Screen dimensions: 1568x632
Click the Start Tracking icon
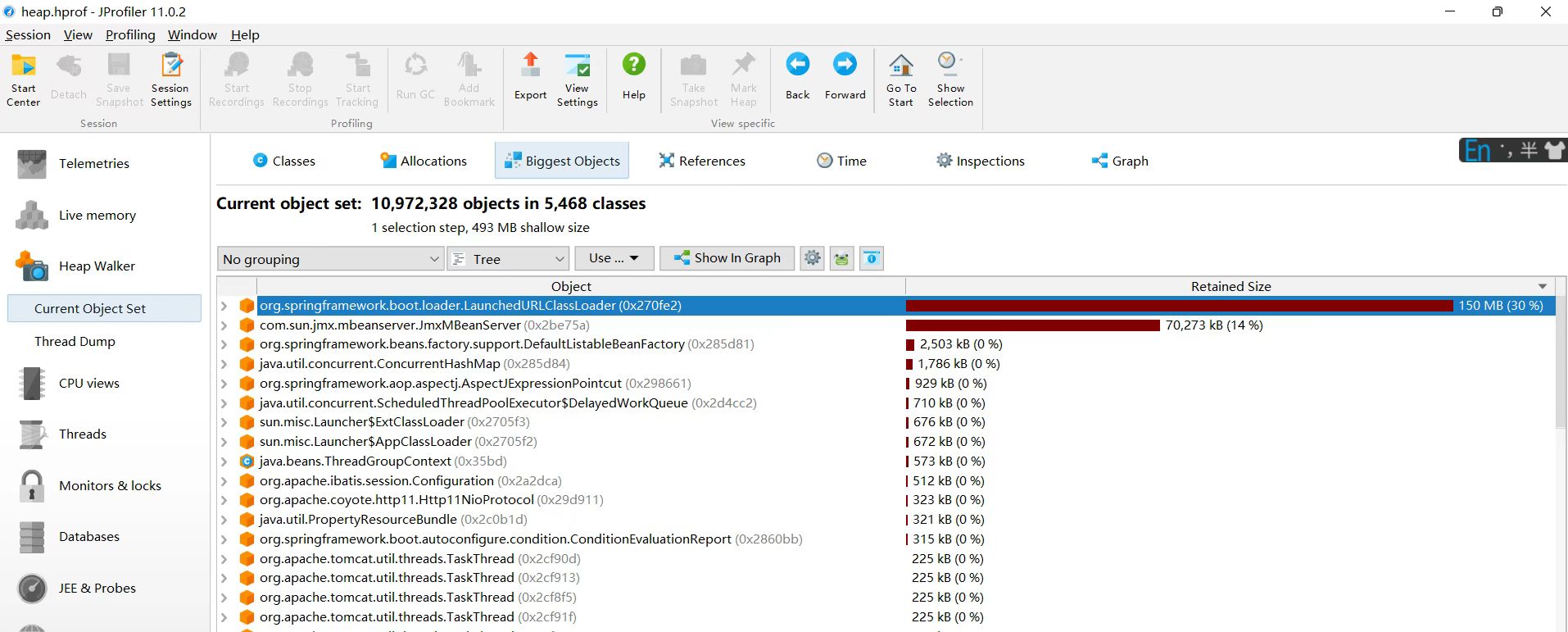tap(357, 80)
